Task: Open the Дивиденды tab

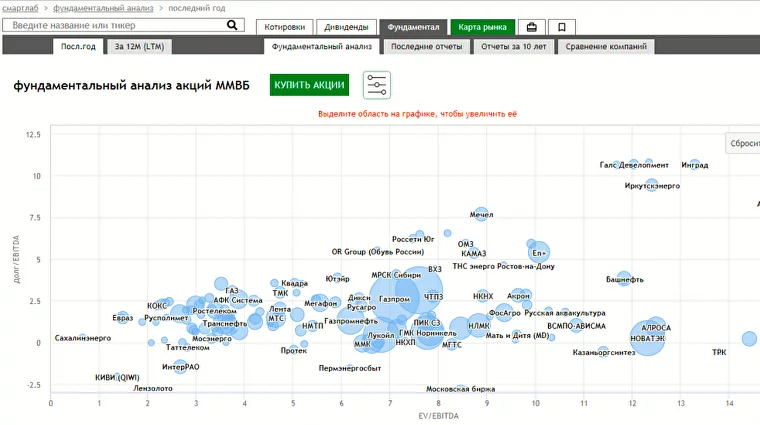Action: pyautogui.click(x=349, y=27)
